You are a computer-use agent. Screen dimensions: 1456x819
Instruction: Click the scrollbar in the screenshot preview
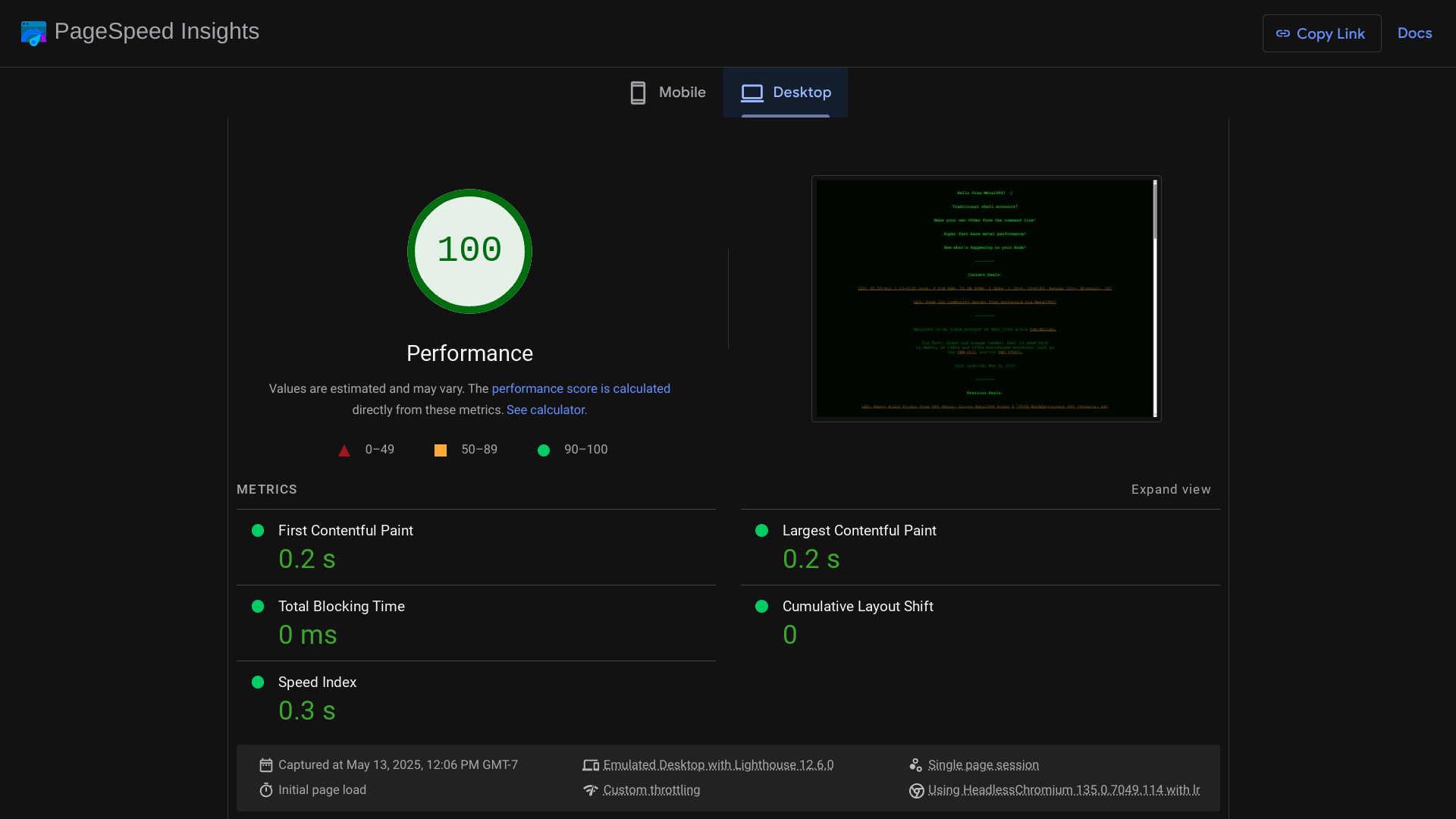(1155, 299)
